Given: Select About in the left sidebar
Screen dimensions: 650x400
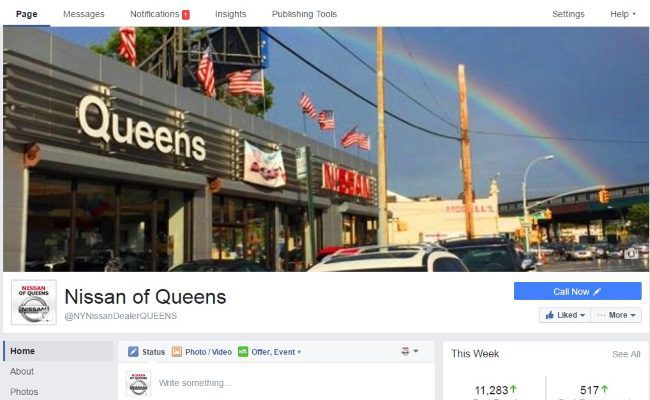Looking at the screenshot, I should pyautogui.click(x=22, y=371).
